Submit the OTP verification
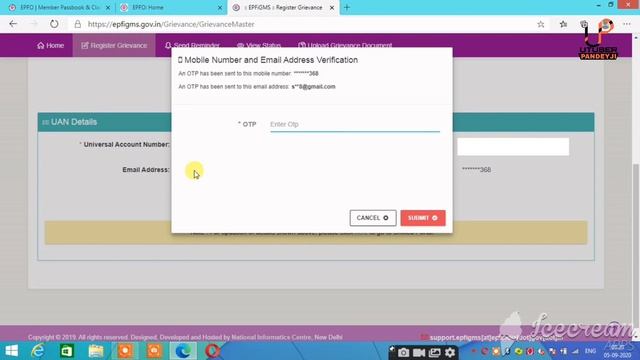The image size is (640, 360). (x=423, y=218)
